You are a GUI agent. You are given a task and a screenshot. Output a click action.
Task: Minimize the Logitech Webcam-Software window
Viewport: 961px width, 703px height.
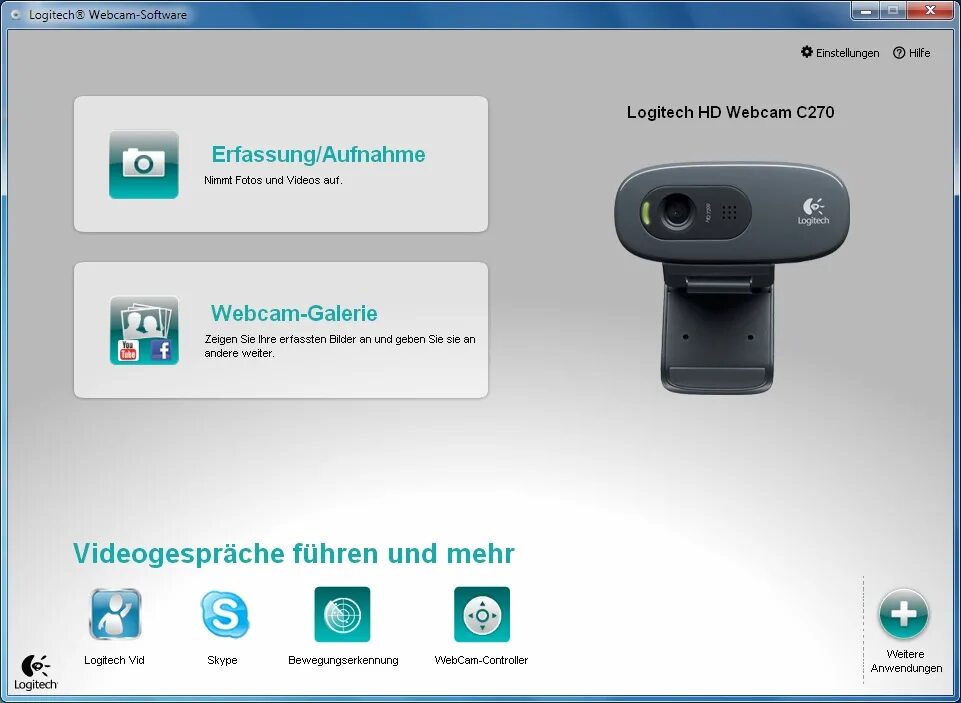(x=866, y=10)
